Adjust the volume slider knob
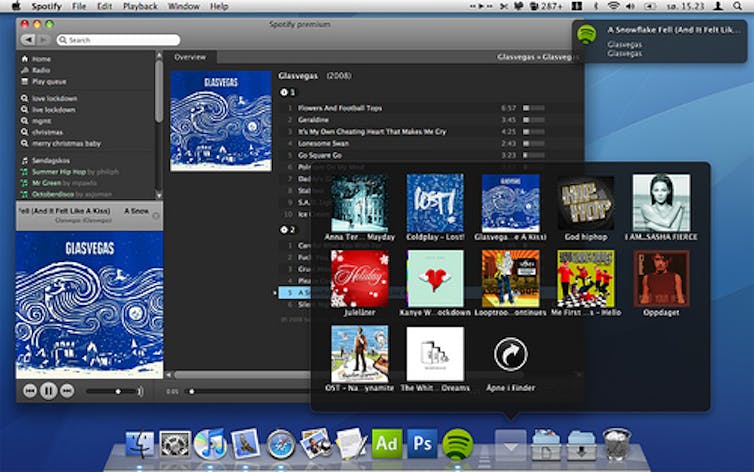The image size is (754, 472). click(118, 391)
